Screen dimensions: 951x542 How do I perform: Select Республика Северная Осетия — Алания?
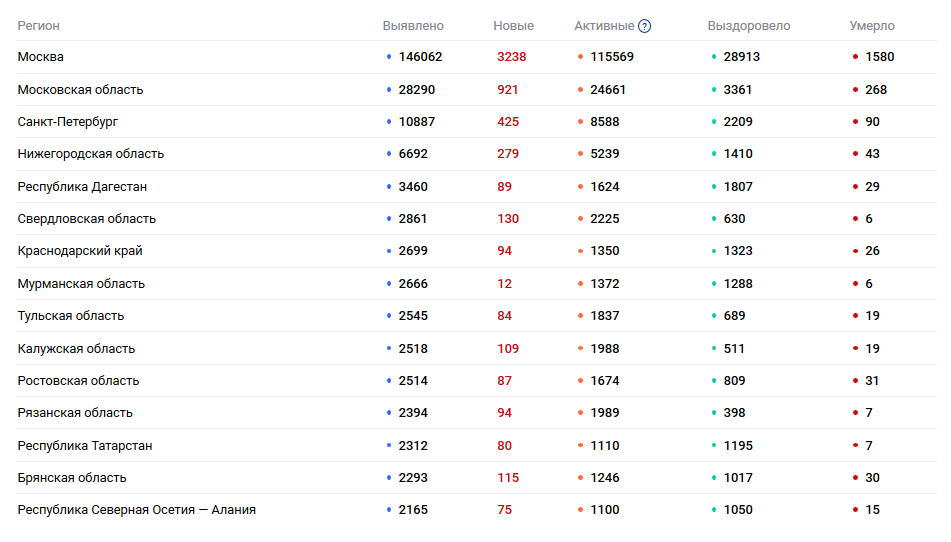point(137,510)
